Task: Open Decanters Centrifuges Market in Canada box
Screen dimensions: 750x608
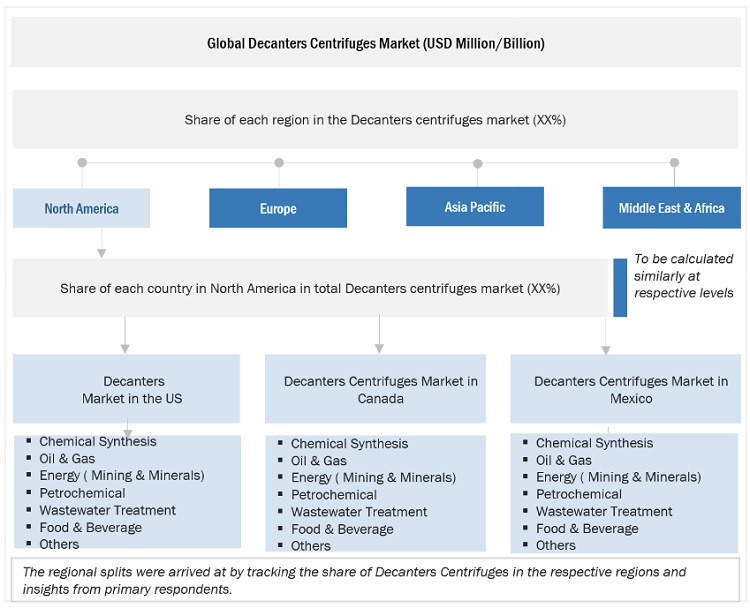Action: [380, 390]
